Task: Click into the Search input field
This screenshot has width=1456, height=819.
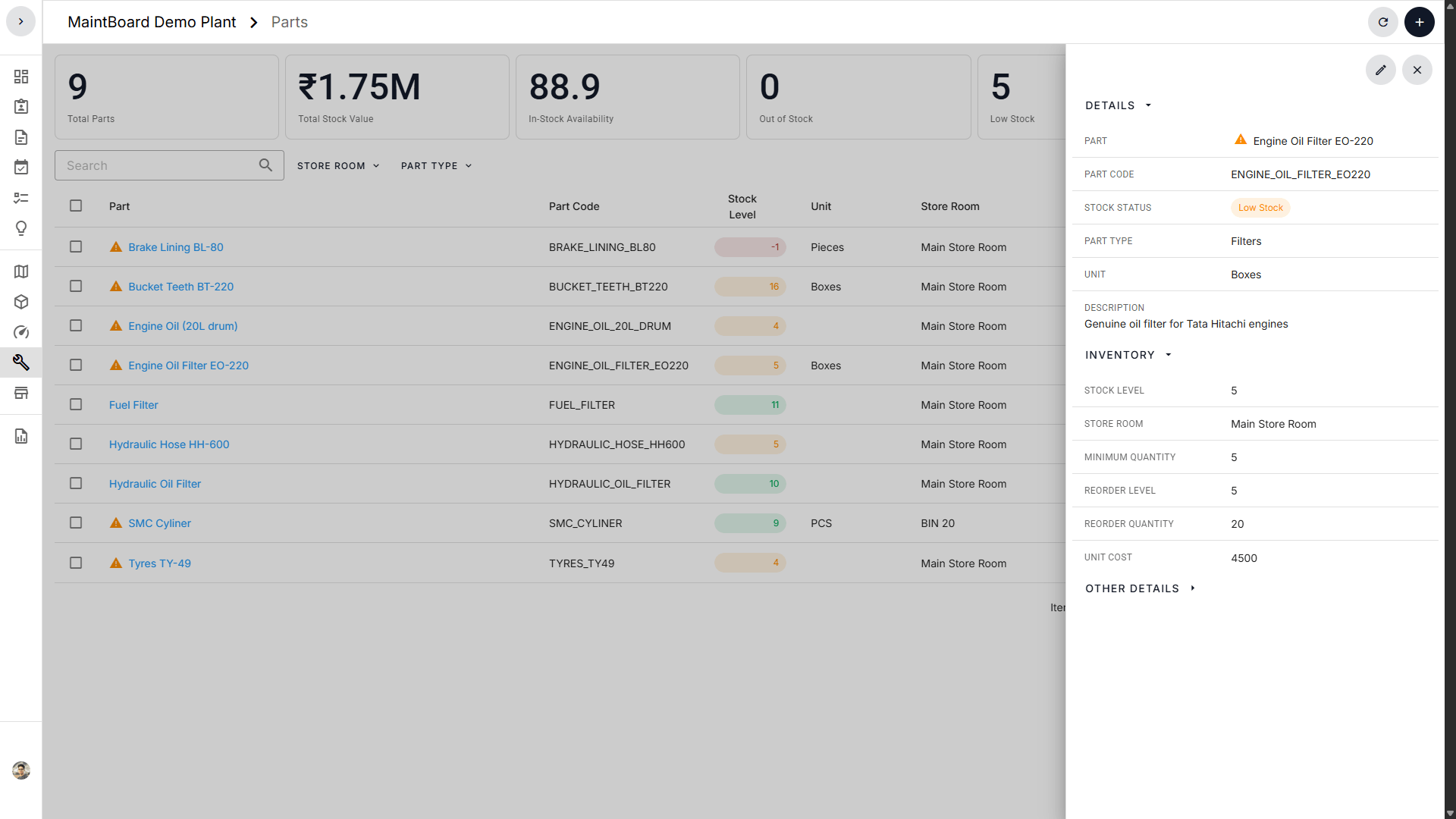Action: pyautogui.click(x=159, y=165)
